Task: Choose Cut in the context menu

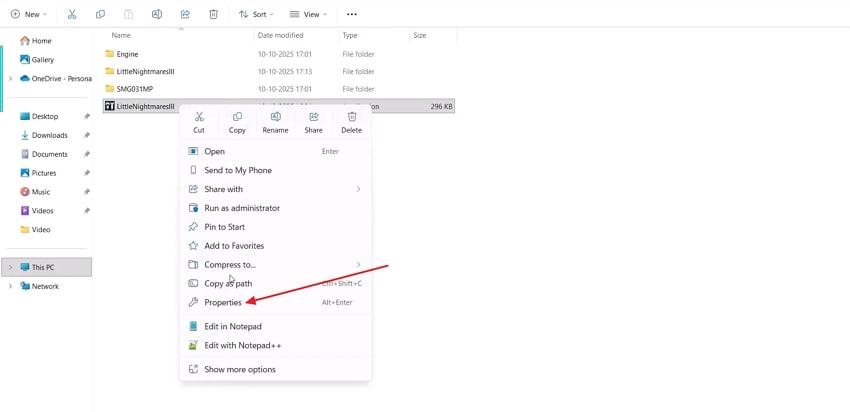Action: coord(199,123)
